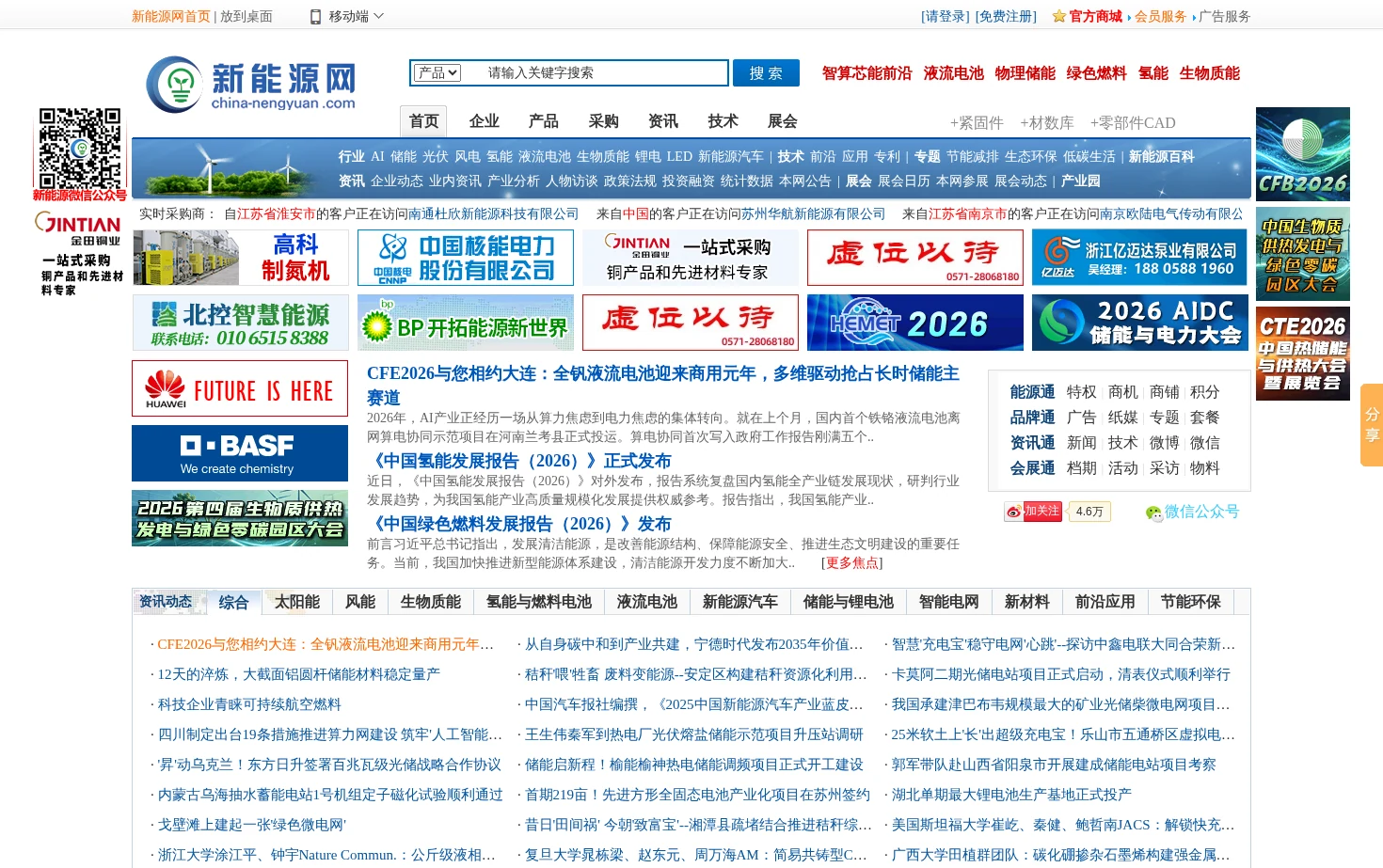The image size is (1383, 868).
Task: Open the CTE2026 中国热储能 banner
Action: click(x=1303, y=354)
